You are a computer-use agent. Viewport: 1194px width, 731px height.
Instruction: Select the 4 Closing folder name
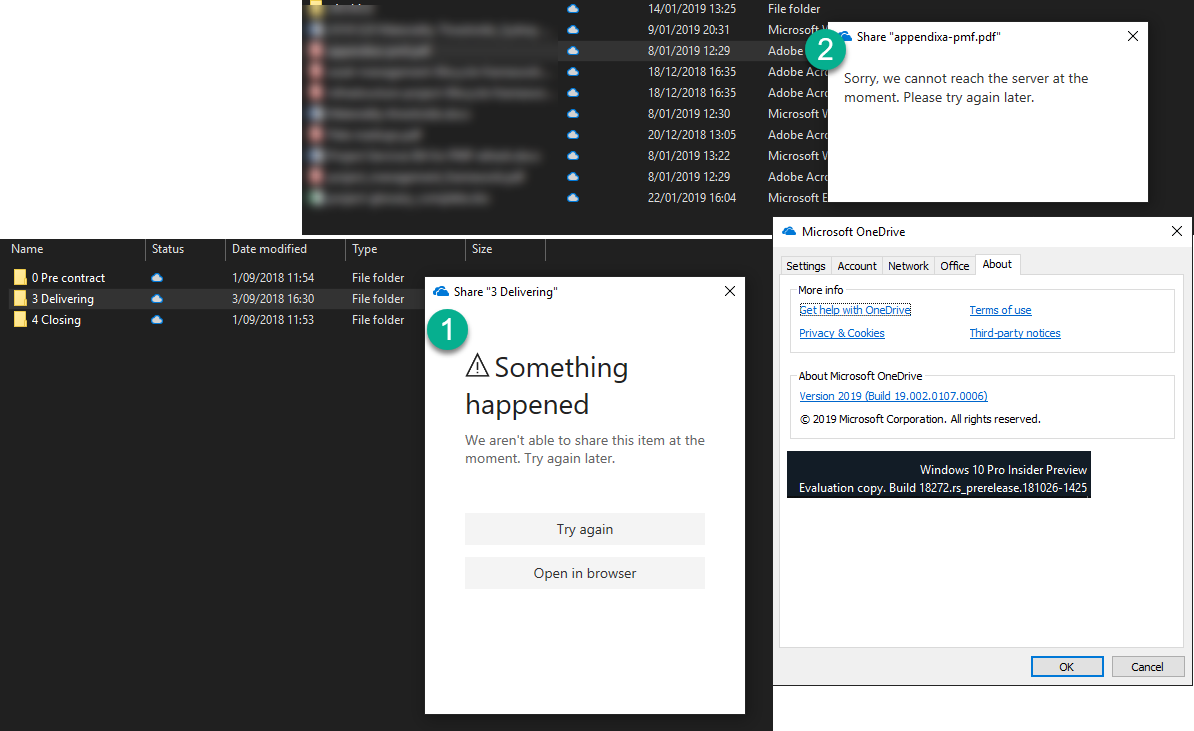56,320
